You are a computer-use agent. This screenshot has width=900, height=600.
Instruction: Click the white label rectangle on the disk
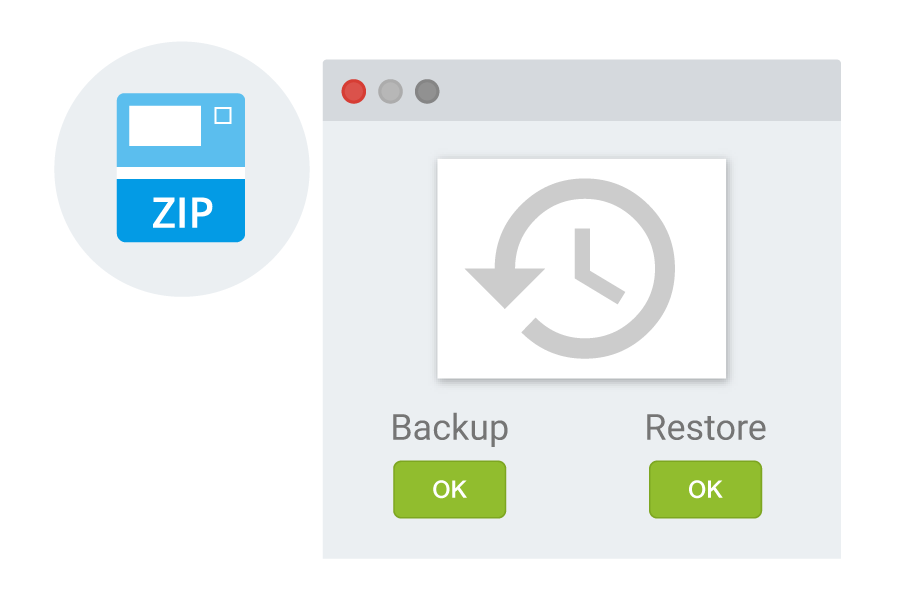165,126
